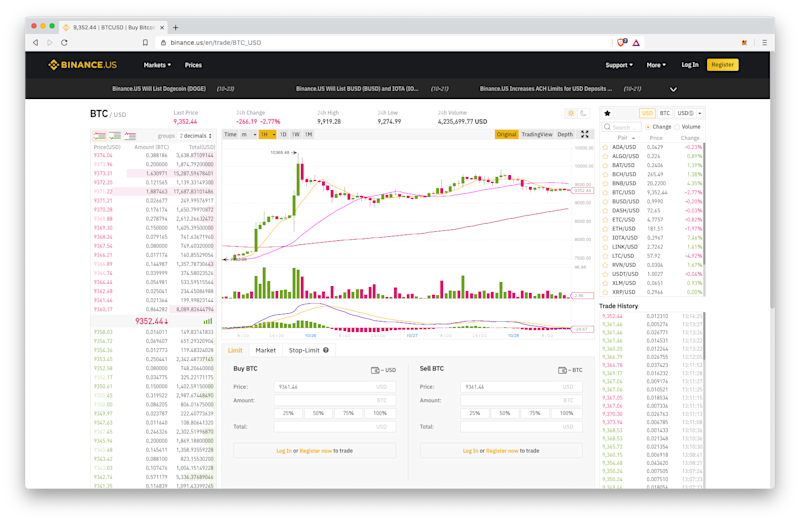The height and width of the screenshot is (522, 800).
Task: Favorite the ETH/USD pair star
Action: 605,229
